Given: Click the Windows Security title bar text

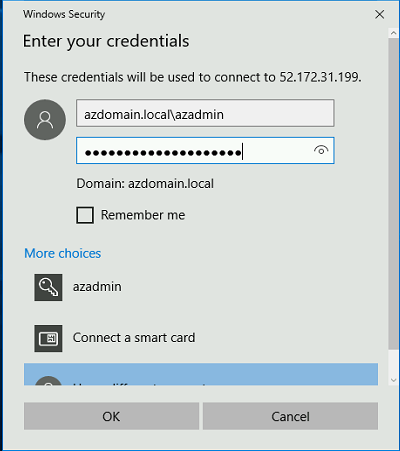Looking at the screenshot, I should click(64, 14).
